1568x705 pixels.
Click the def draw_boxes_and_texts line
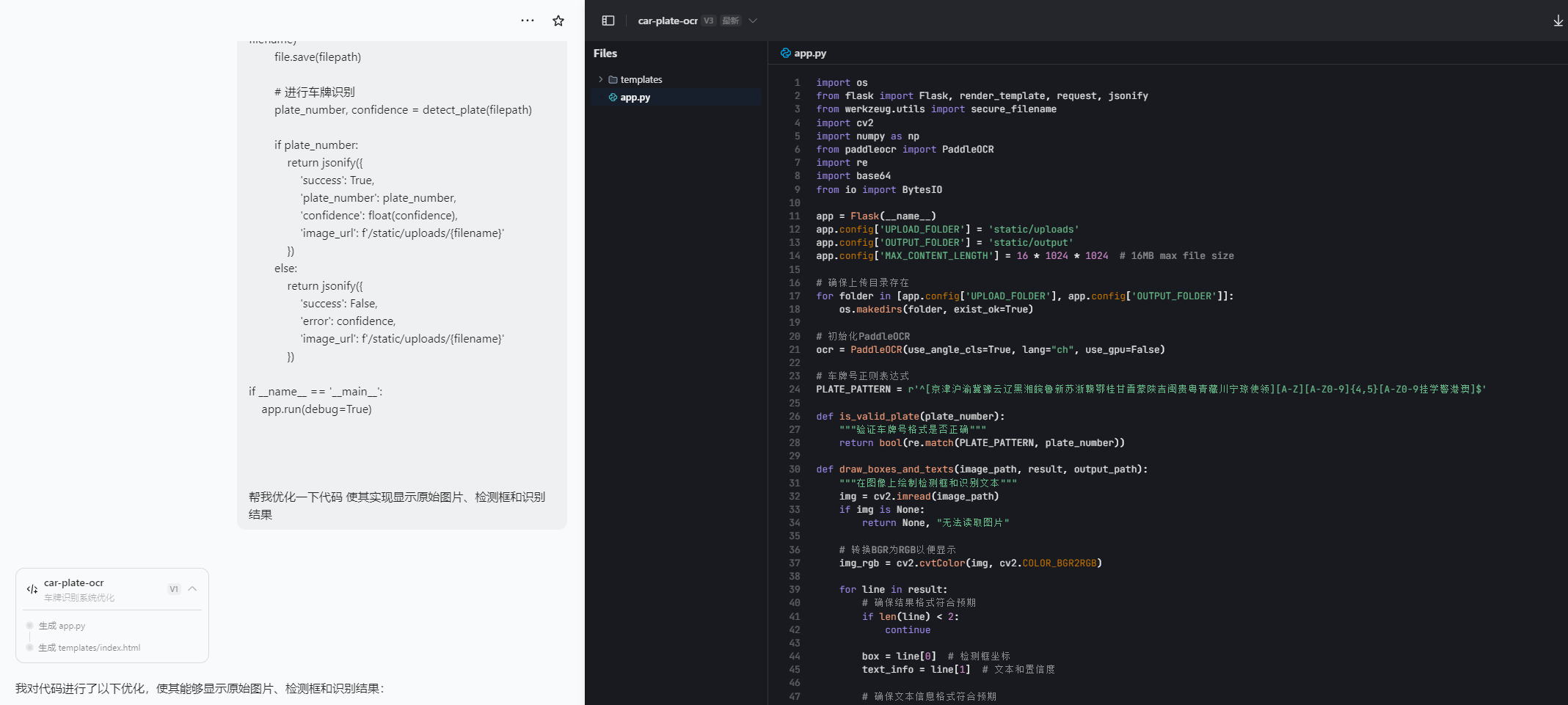(982, 469)
